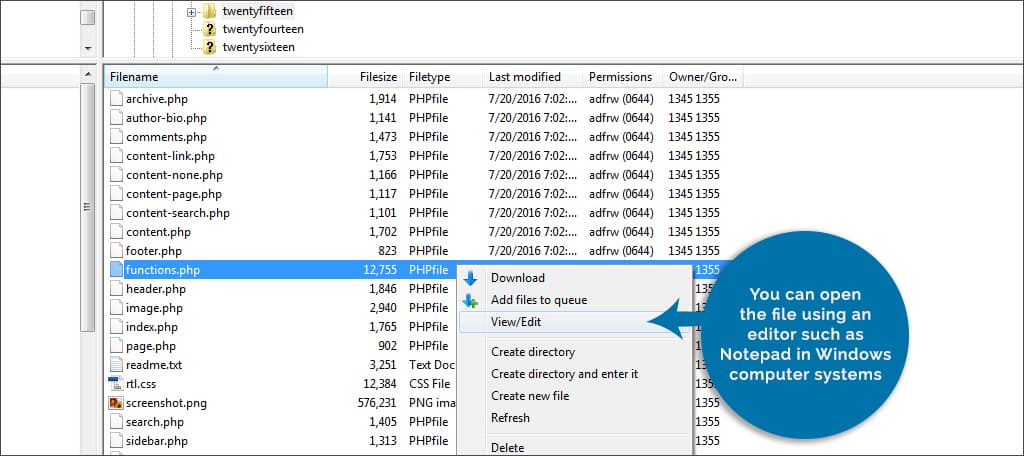Image resolution: width=1024 pixels, height=456 pixels.
Task: Click the Add files to queue icon
Action: (470, 300)
